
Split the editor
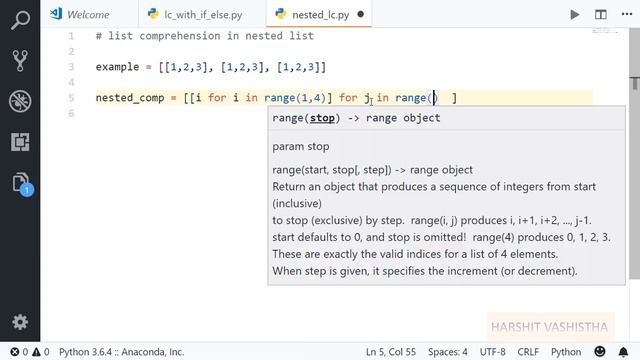click(600, 15)
